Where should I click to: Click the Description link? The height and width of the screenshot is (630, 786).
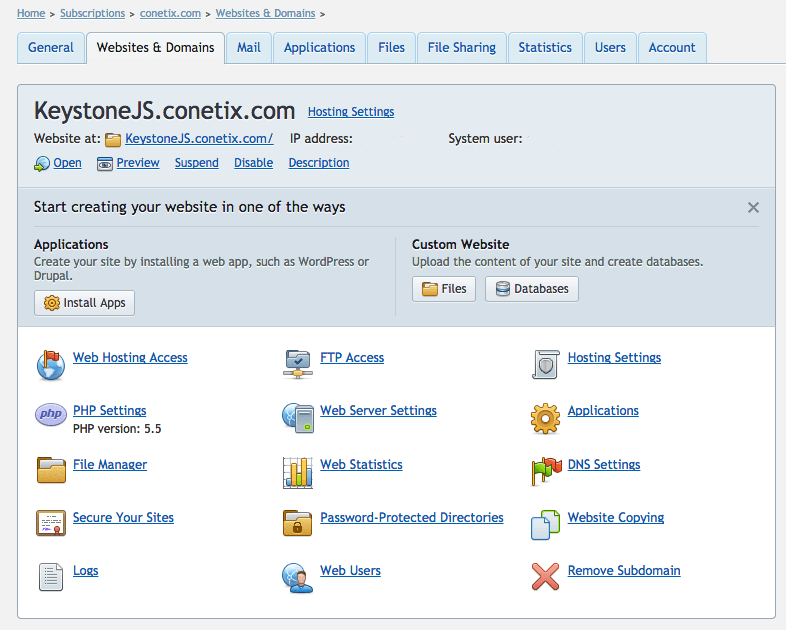click(x=319, y=163)
